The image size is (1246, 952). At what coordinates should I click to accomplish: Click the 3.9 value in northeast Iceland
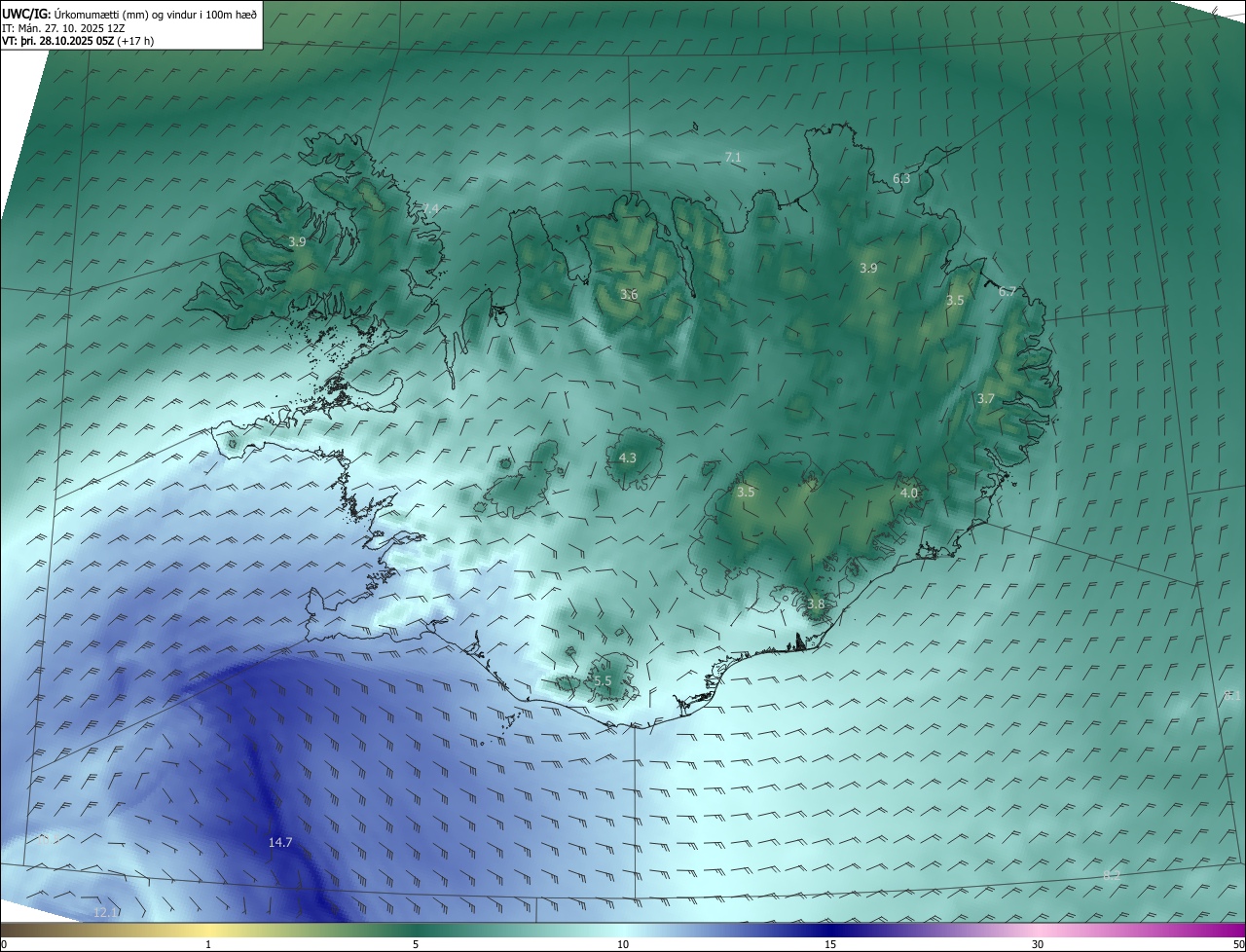[868, 268]
